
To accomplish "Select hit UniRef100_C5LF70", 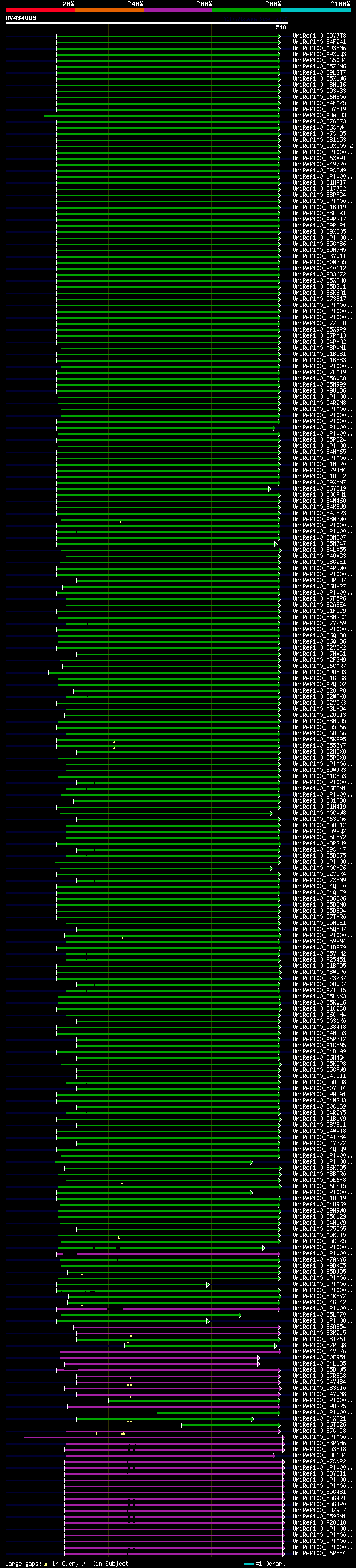I will (x=319, y=1315).
